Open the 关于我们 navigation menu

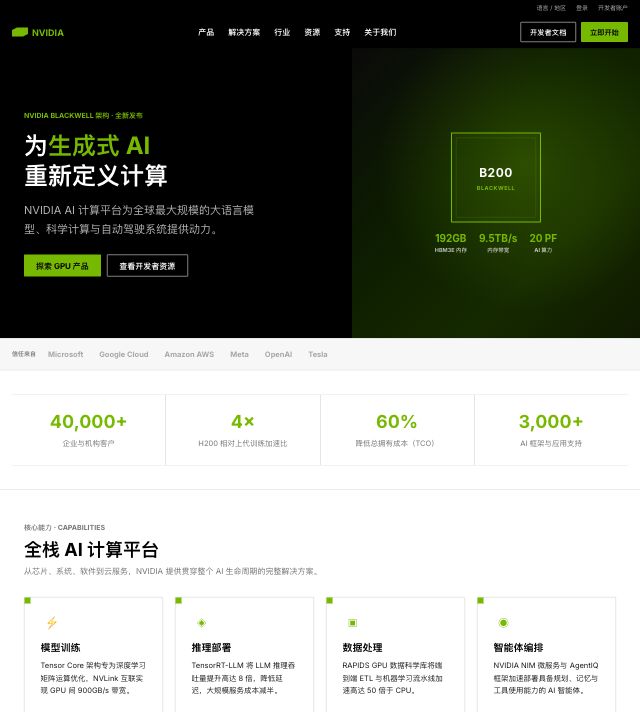point(380,32)
